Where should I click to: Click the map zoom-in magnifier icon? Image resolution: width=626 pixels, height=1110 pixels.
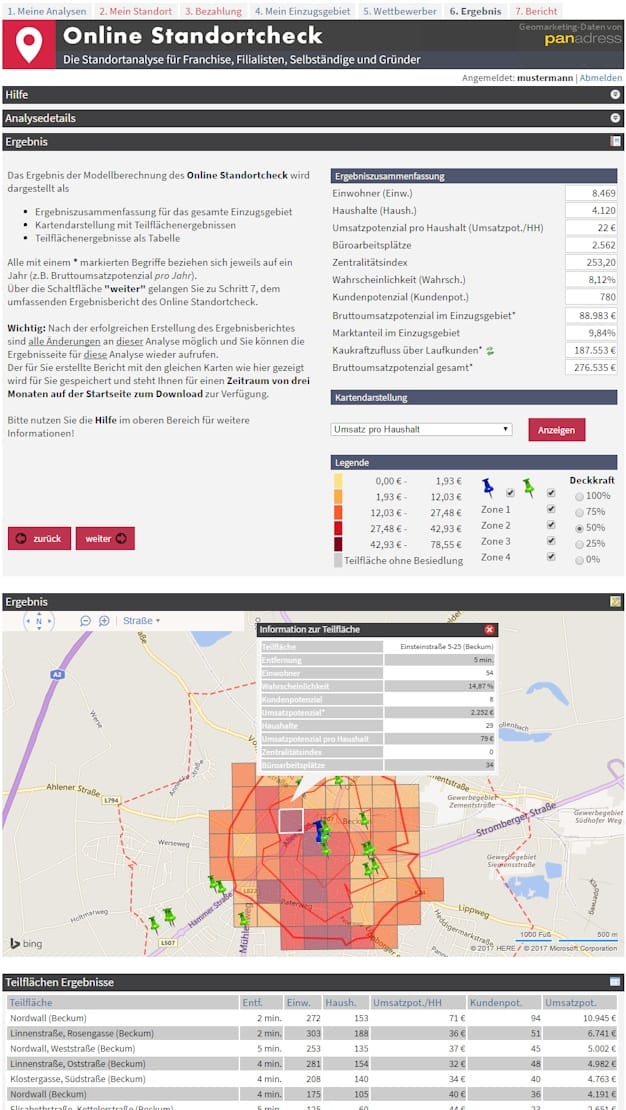pos(104,621)
